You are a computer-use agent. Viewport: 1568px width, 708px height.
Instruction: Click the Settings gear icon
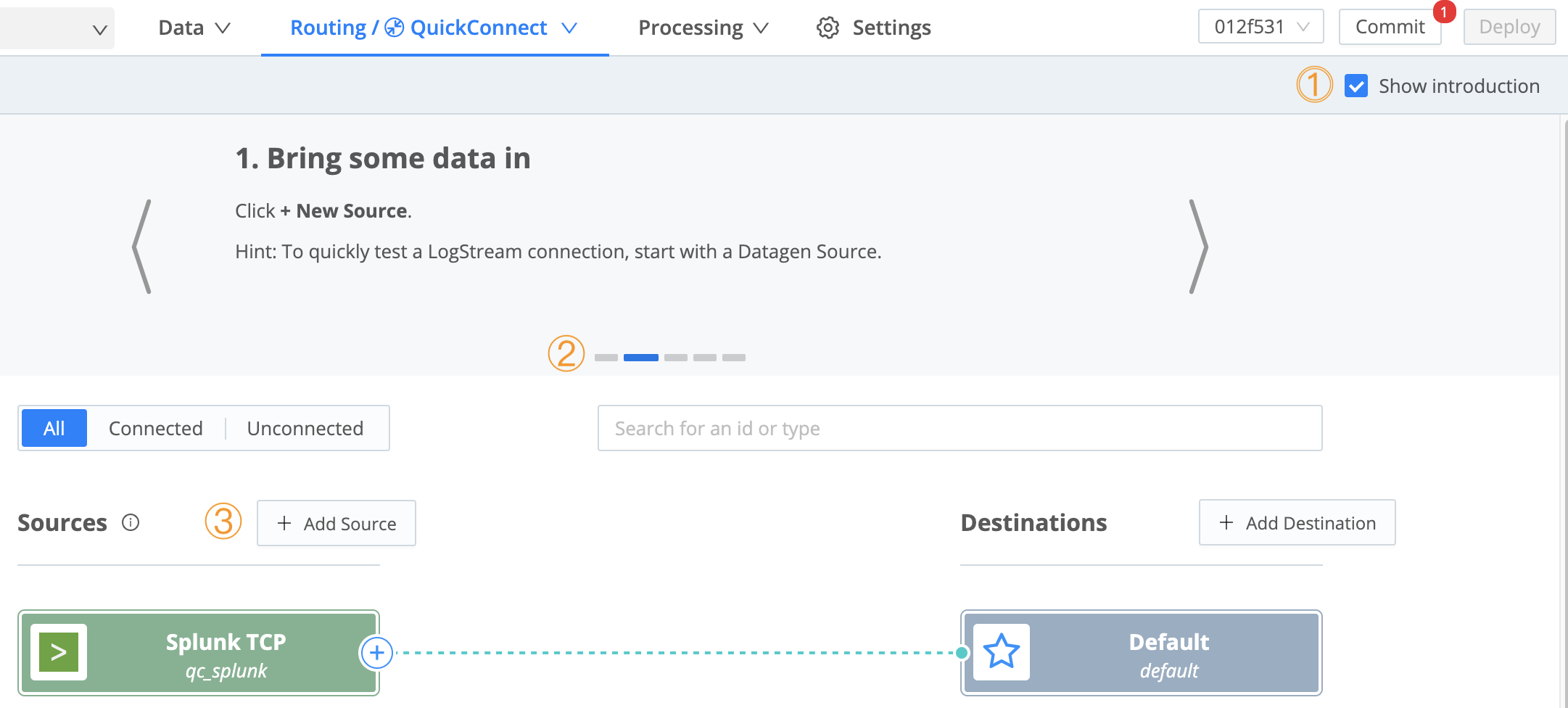tap(828, 28)
